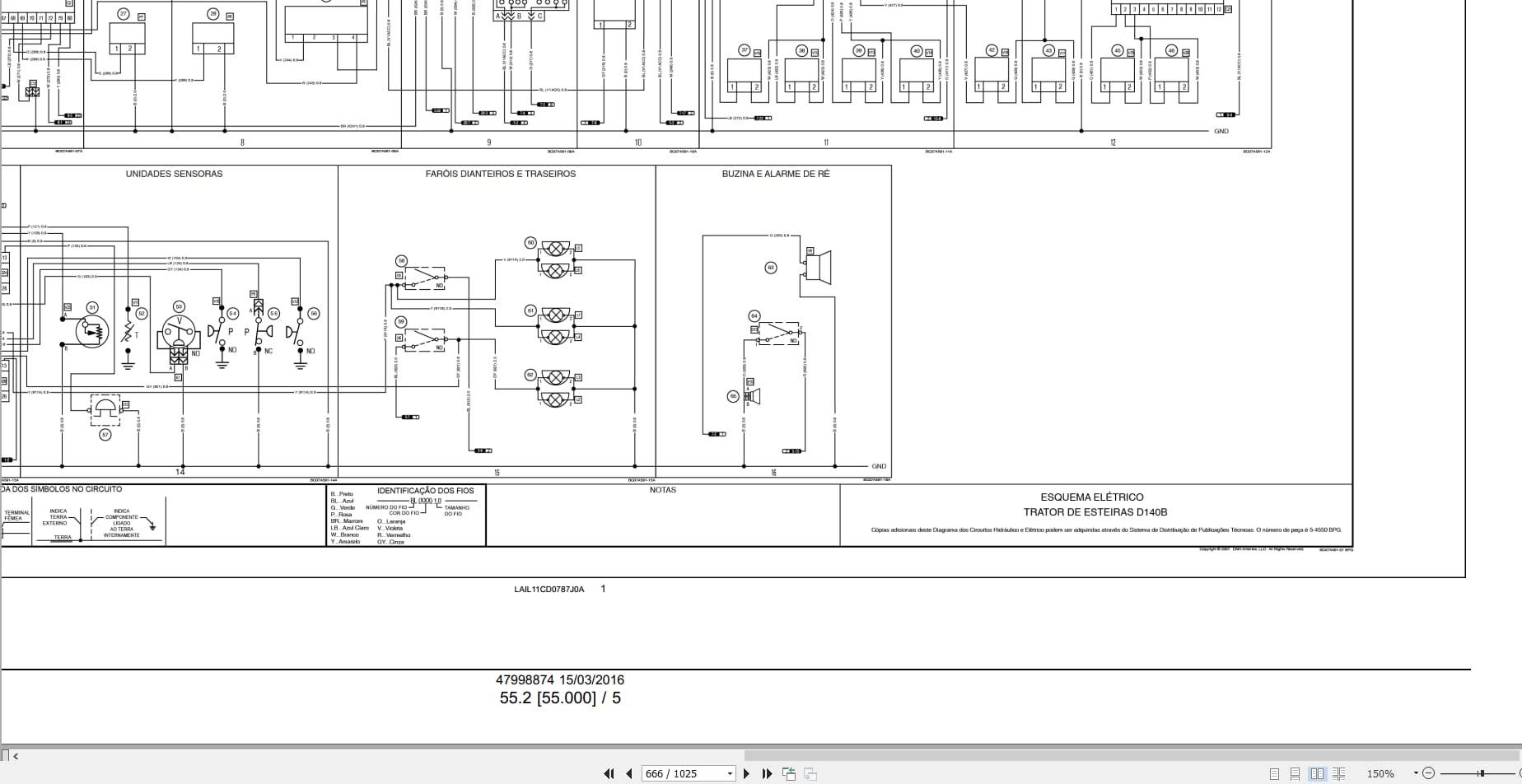Click the lamp symbol at component 62
The width and height of the screenshot is (1522, 784).
point(556,389)
